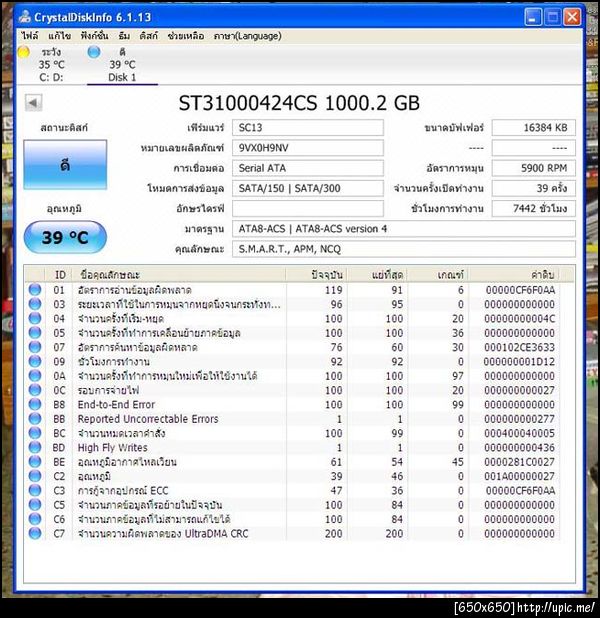
Task: Click the ATA8-ACS standard field
Action: pos(404,229)
